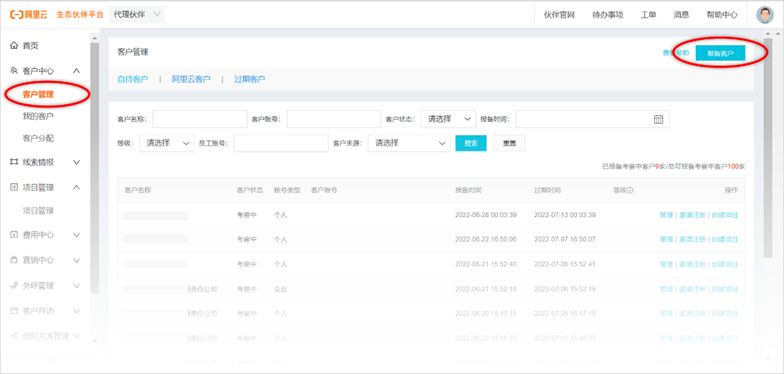Image resolution: width=784 pixels, height=374 pixels.
Task: Click the 费用中心 sidebar icon
Action: 14,234
